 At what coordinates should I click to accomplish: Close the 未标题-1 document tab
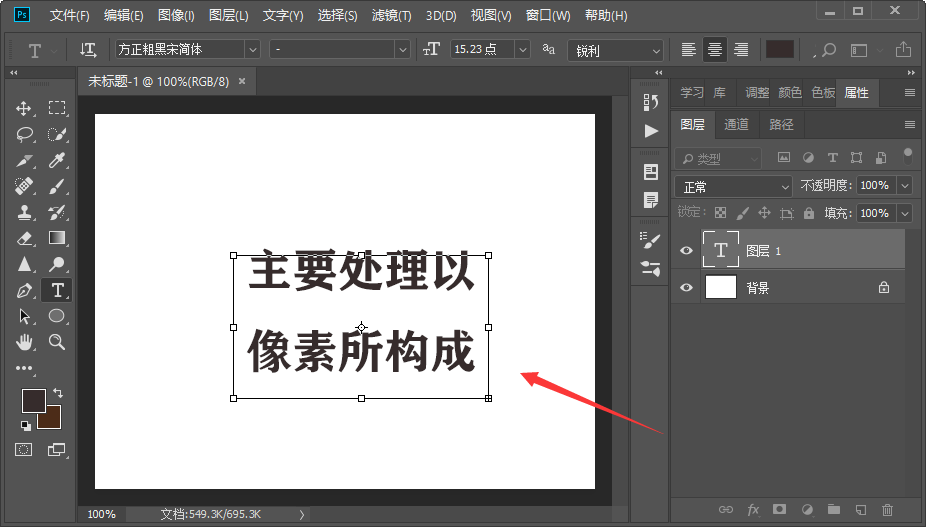[x=242, y=82]
